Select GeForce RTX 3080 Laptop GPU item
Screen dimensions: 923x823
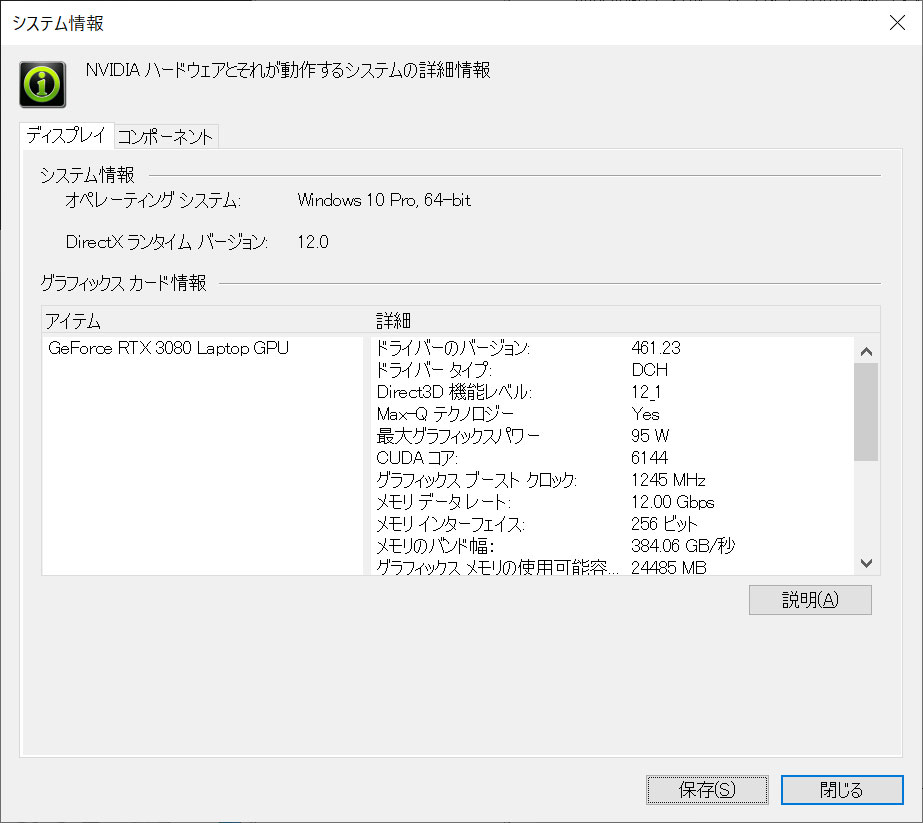click(168, 348)
